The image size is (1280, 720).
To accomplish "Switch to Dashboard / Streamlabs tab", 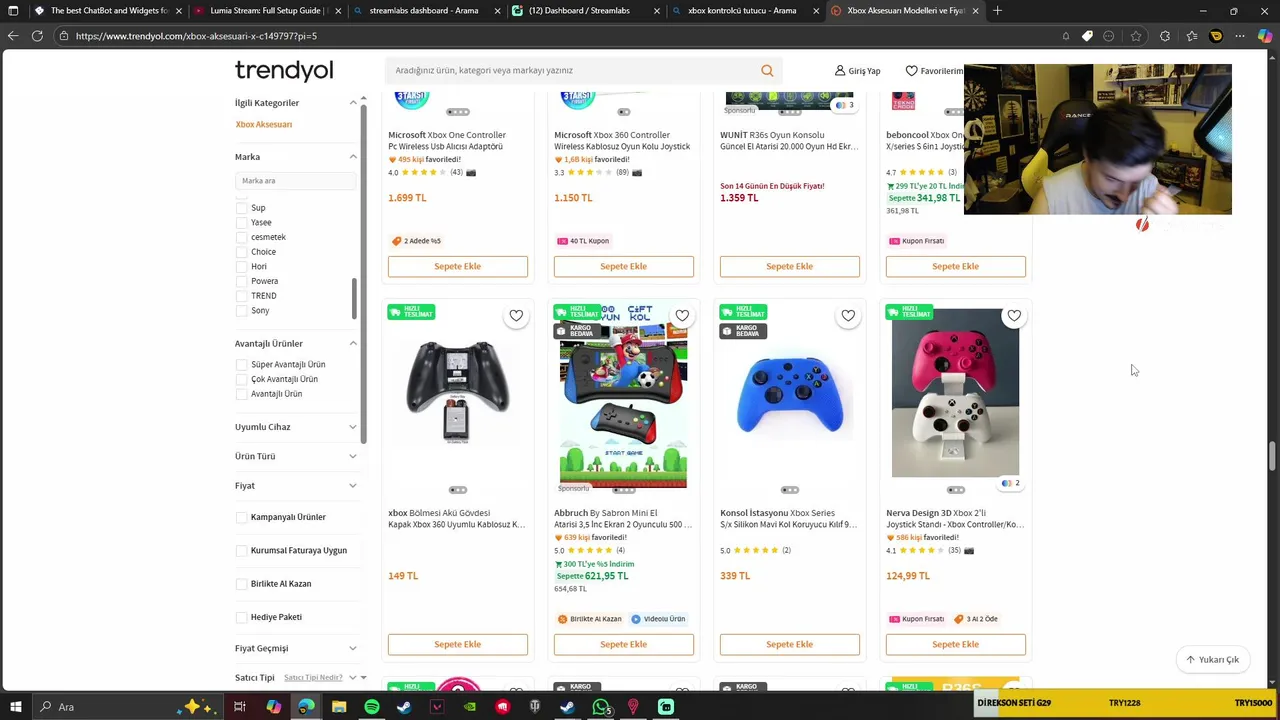I will [584, 11].
